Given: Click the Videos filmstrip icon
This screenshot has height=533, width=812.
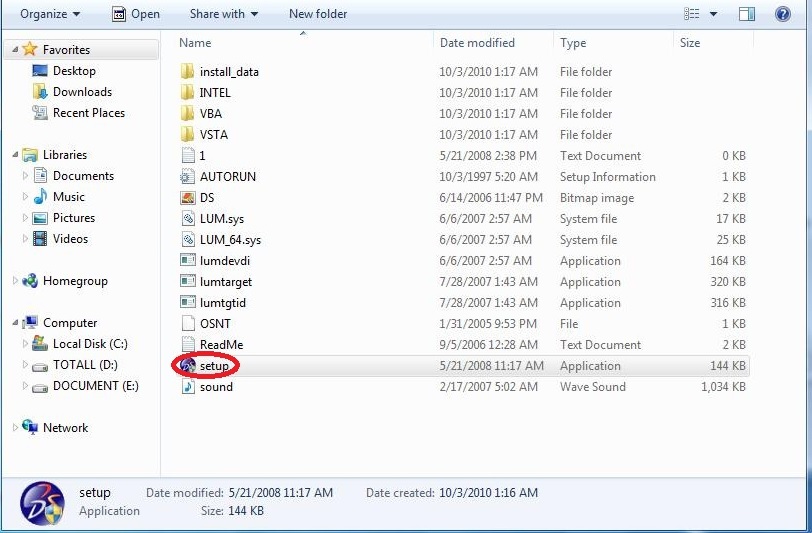Looking at the screenshot, I should pyautogui.click(x=40, y=238).
